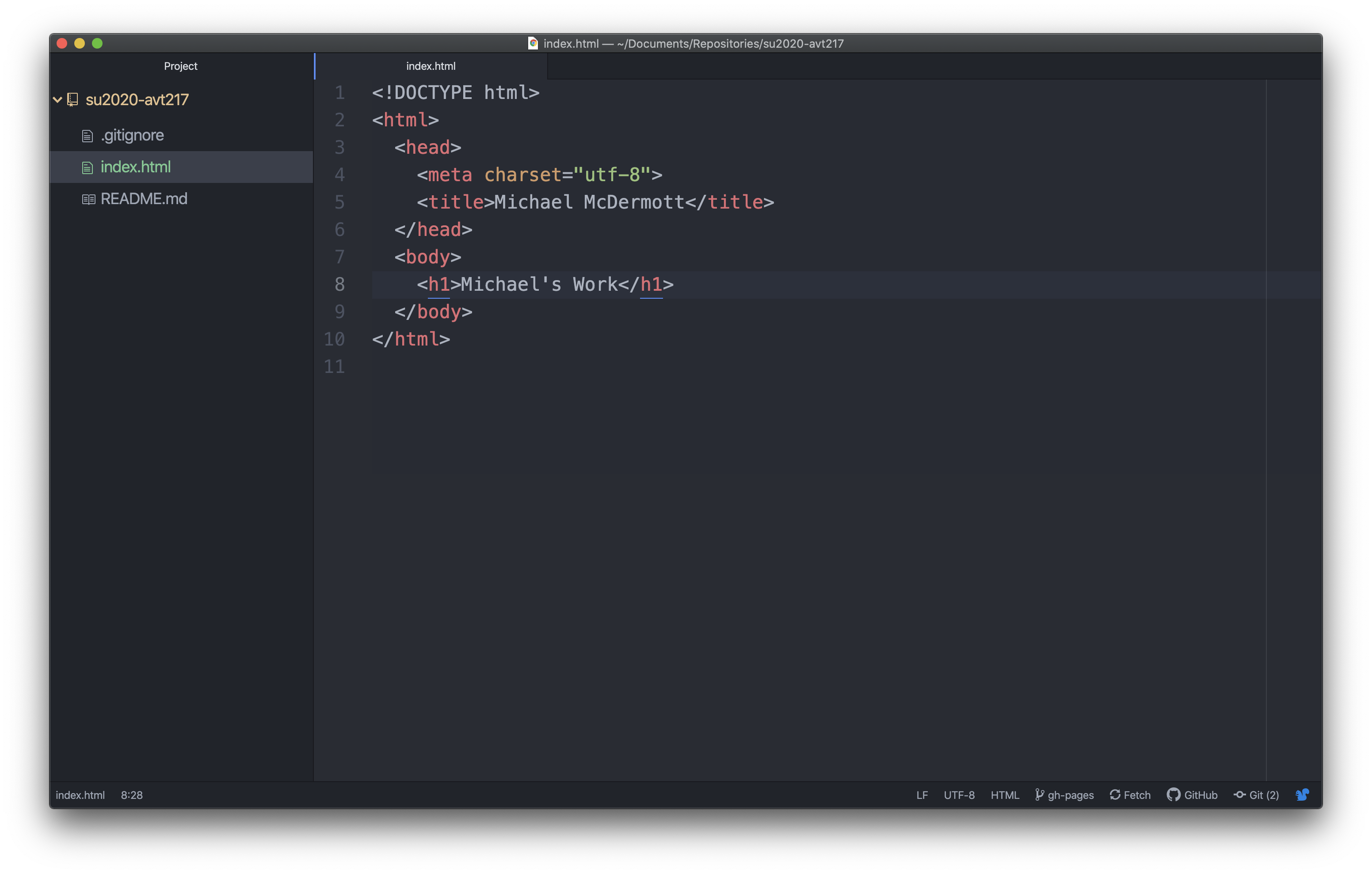Click the green zoom window button

[x=97, y=43]
